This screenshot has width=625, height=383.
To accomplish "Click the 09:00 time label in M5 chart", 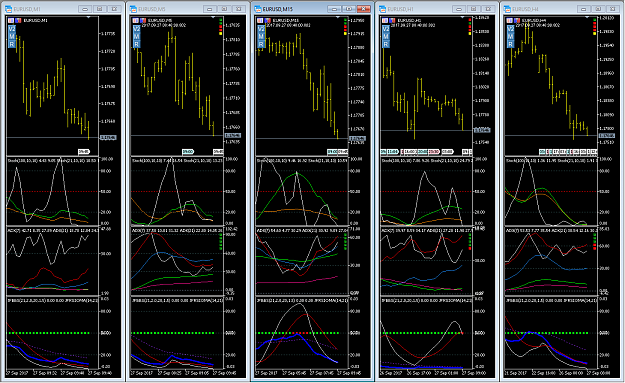I will point(188,151).
